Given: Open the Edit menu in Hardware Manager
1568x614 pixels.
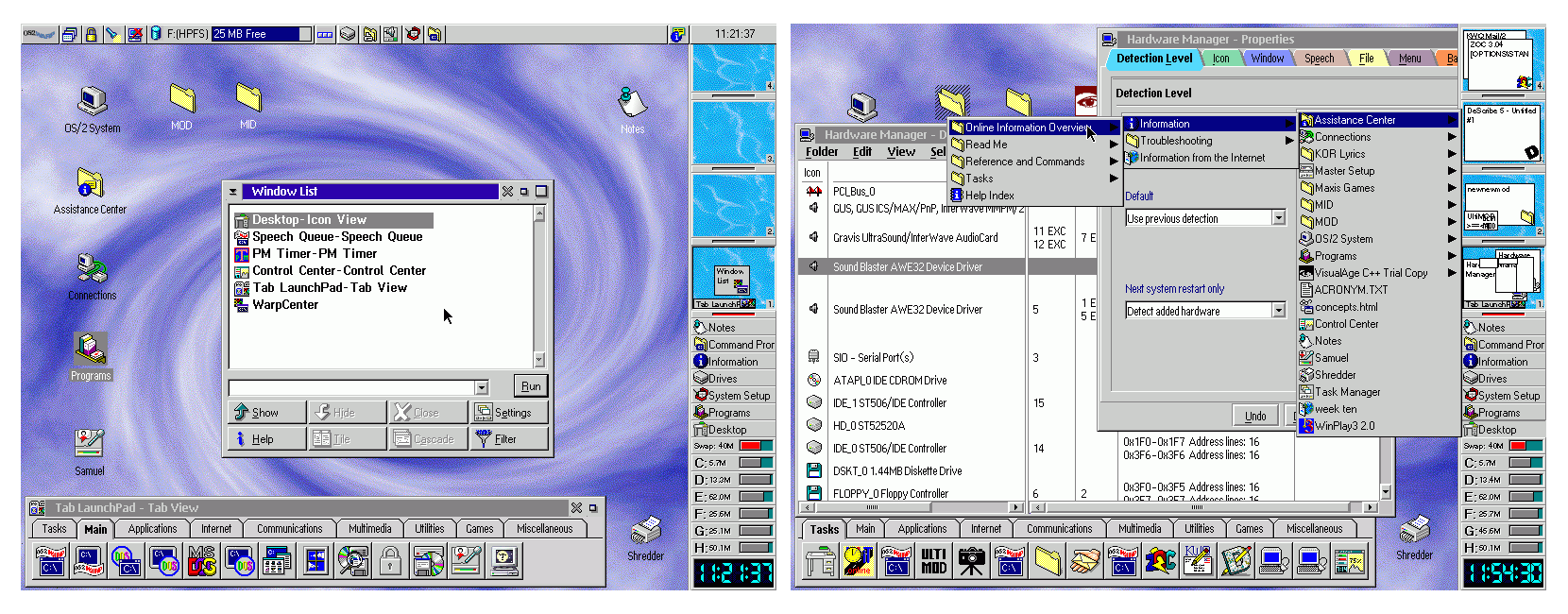Looking at the screenshot, I should pyautogui.click(x=862, y=152).
